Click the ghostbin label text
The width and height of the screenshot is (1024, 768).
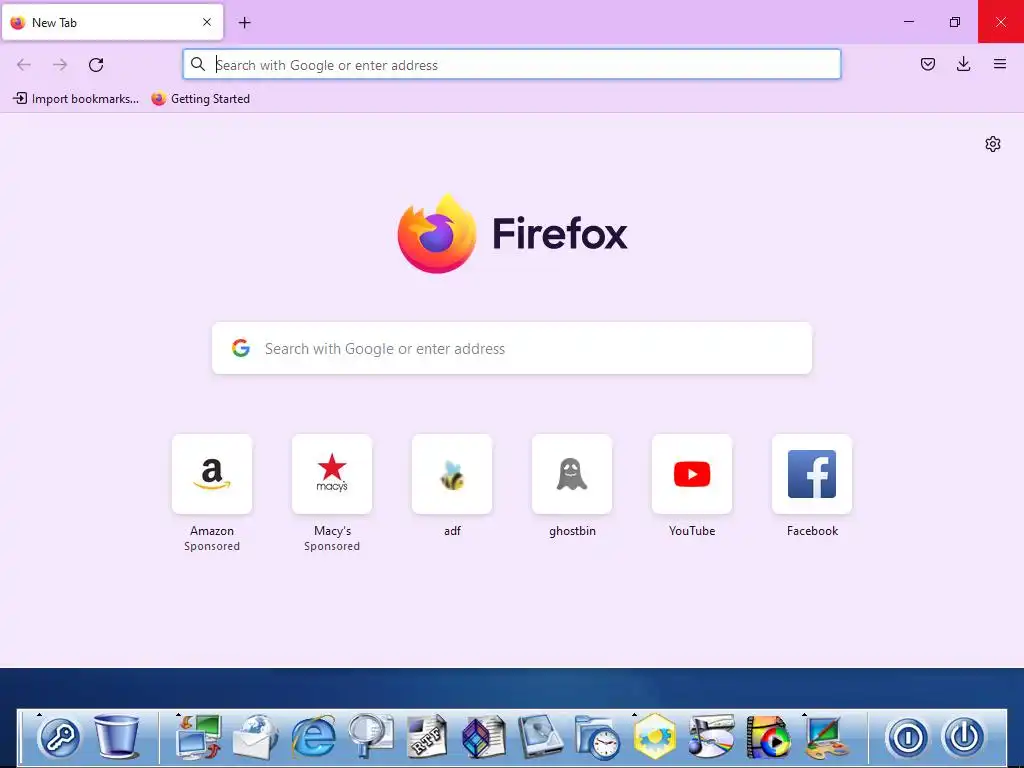pyautogui.click(x=572, y=531)
